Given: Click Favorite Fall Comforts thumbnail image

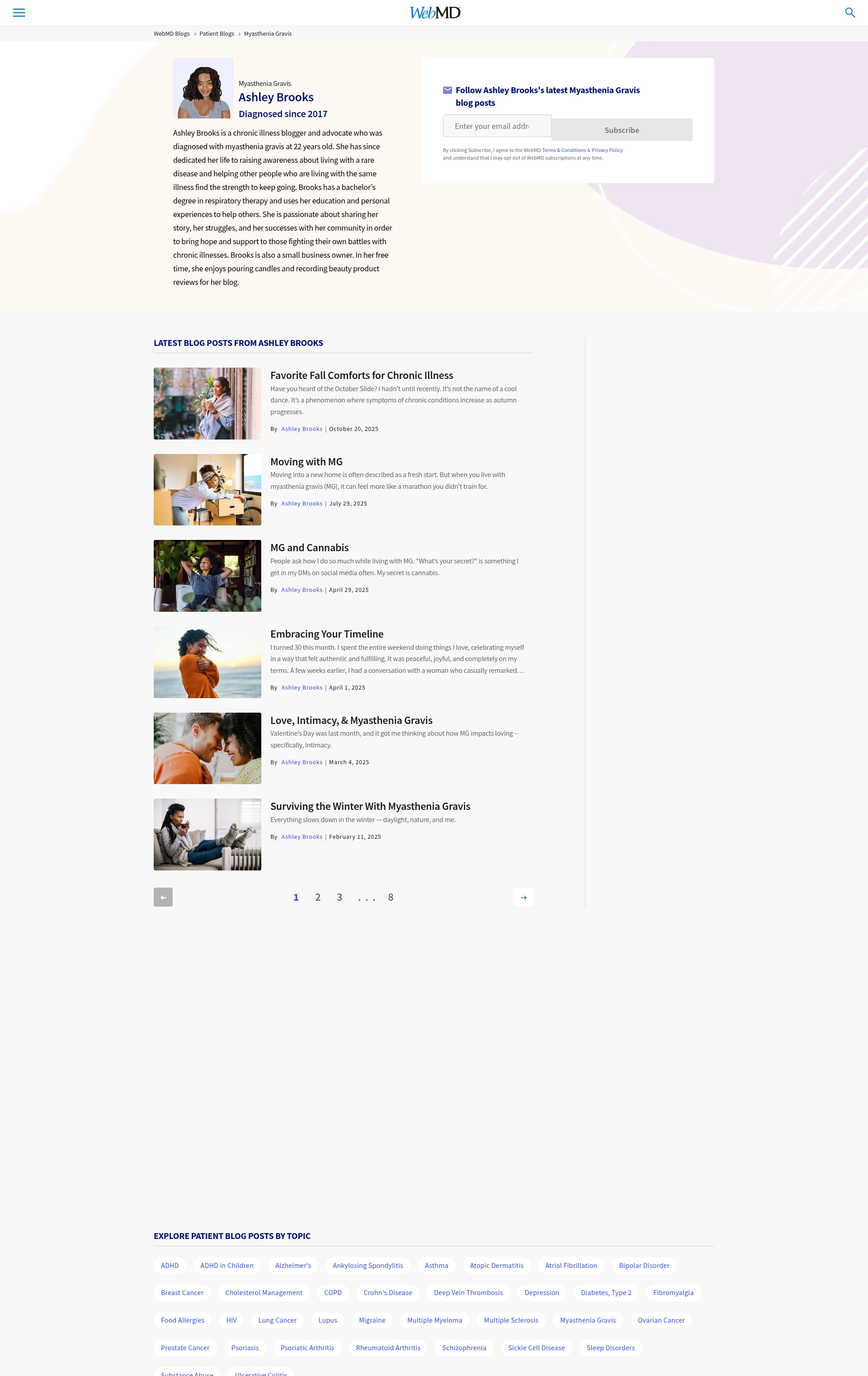Looking at the screenshot, I should pyautogui.click(x=208, y=403).
